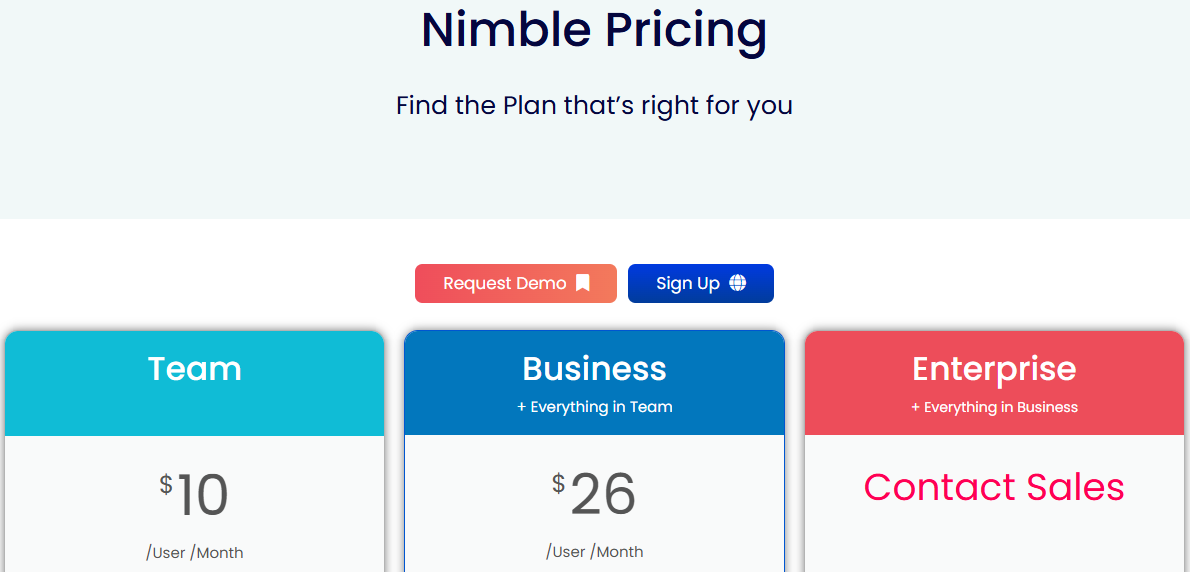Image resolution: width=1190 pixels, height=572 pixels.
Task: Click the Enterprise pricing card body
Action: coord(994,504)
